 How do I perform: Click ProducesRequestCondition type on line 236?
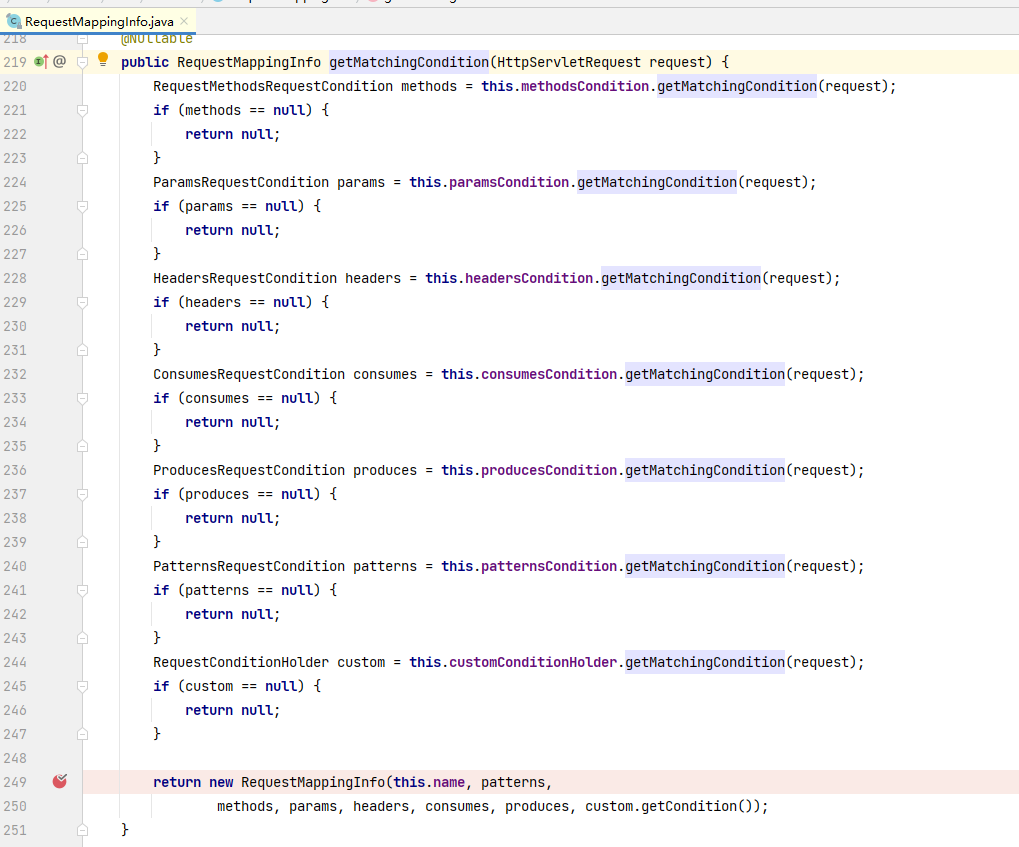[x=249, y=471]
